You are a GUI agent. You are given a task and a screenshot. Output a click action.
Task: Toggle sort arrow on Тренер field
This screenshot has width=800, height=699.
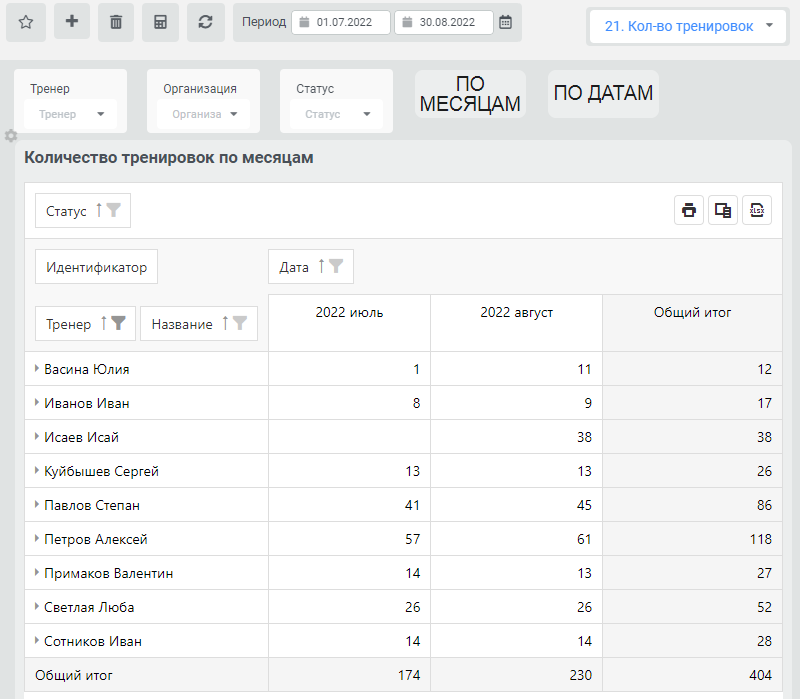104,322
